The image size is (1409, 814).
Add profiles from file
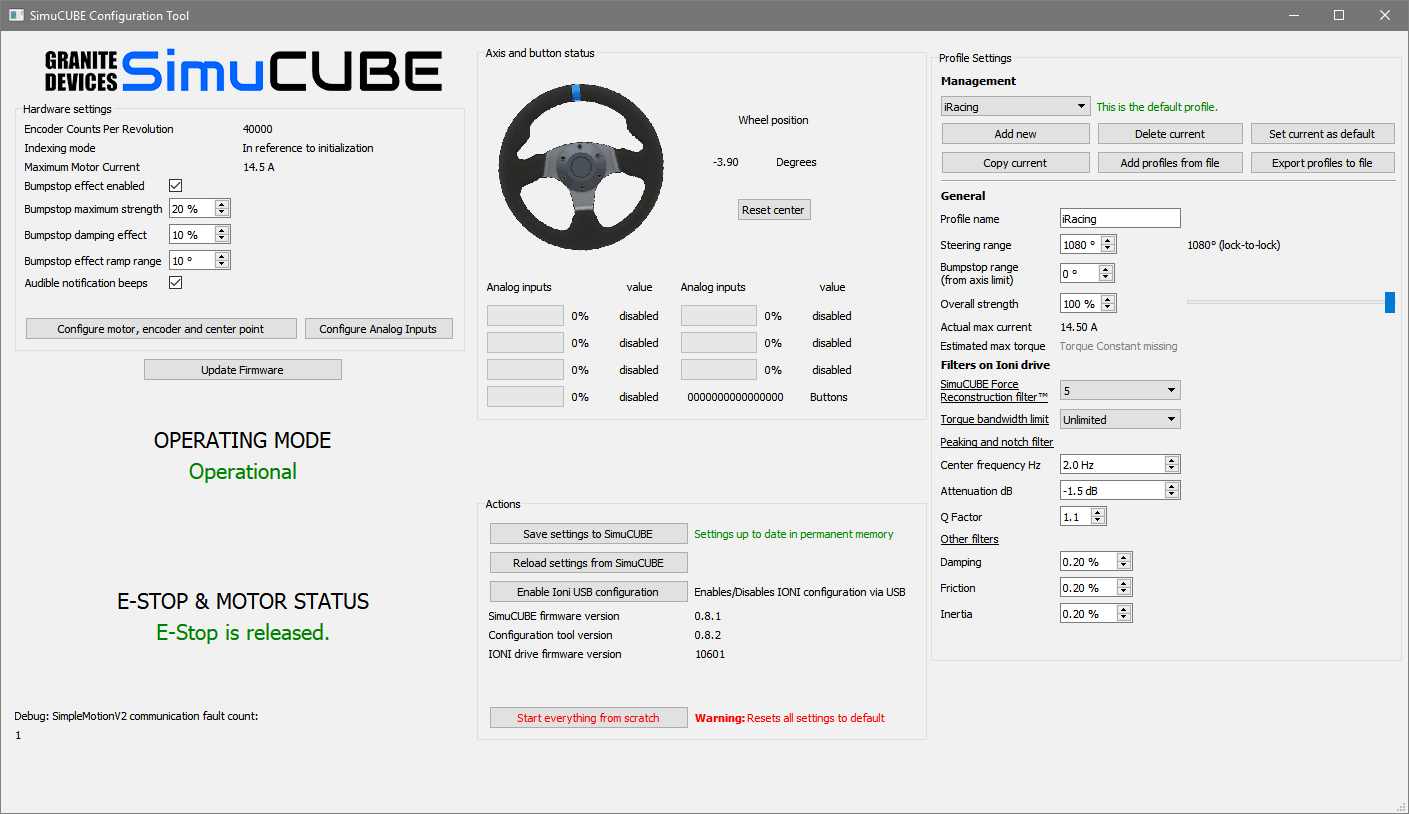coord(1170,163)
